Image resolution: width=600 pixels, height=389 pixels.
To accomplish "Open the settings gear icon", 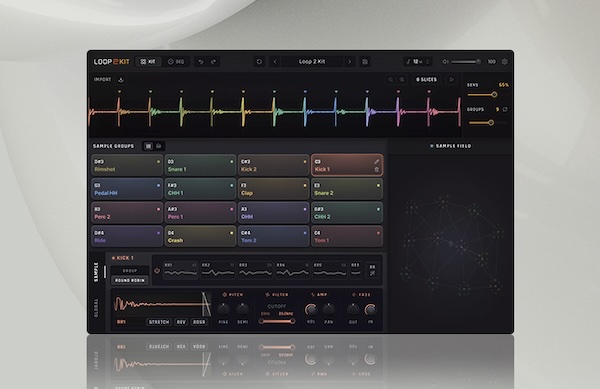I will tap(505, 62).
